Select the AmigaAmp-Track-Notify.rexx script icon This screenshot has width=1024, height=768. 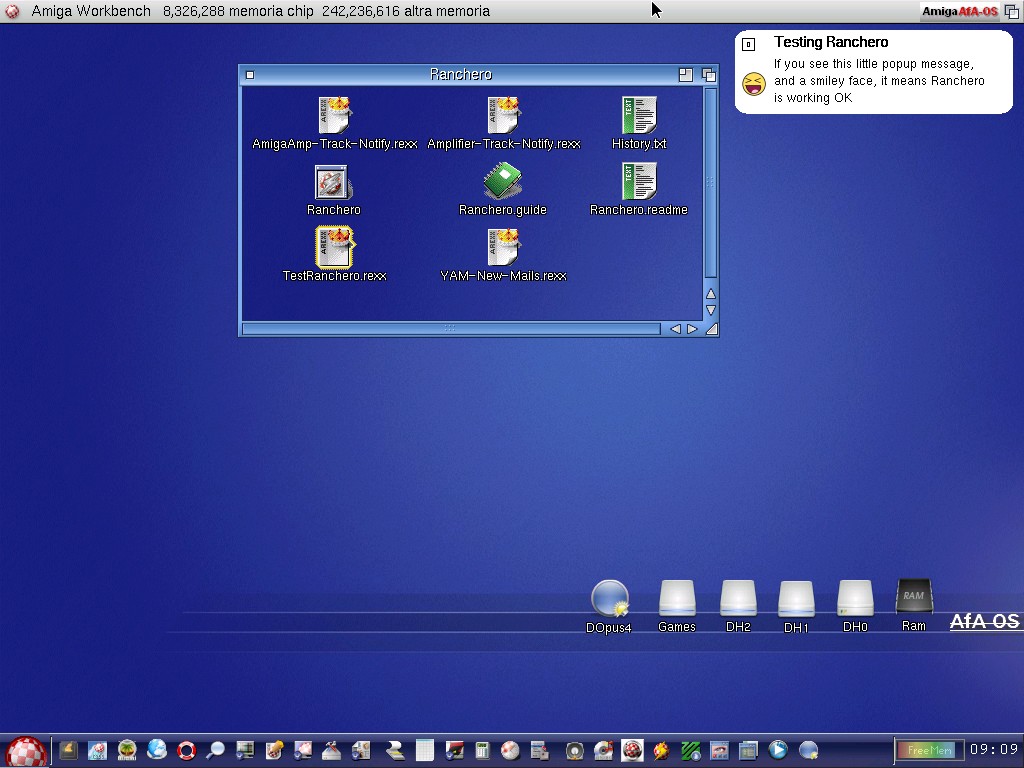pos(334,116)
